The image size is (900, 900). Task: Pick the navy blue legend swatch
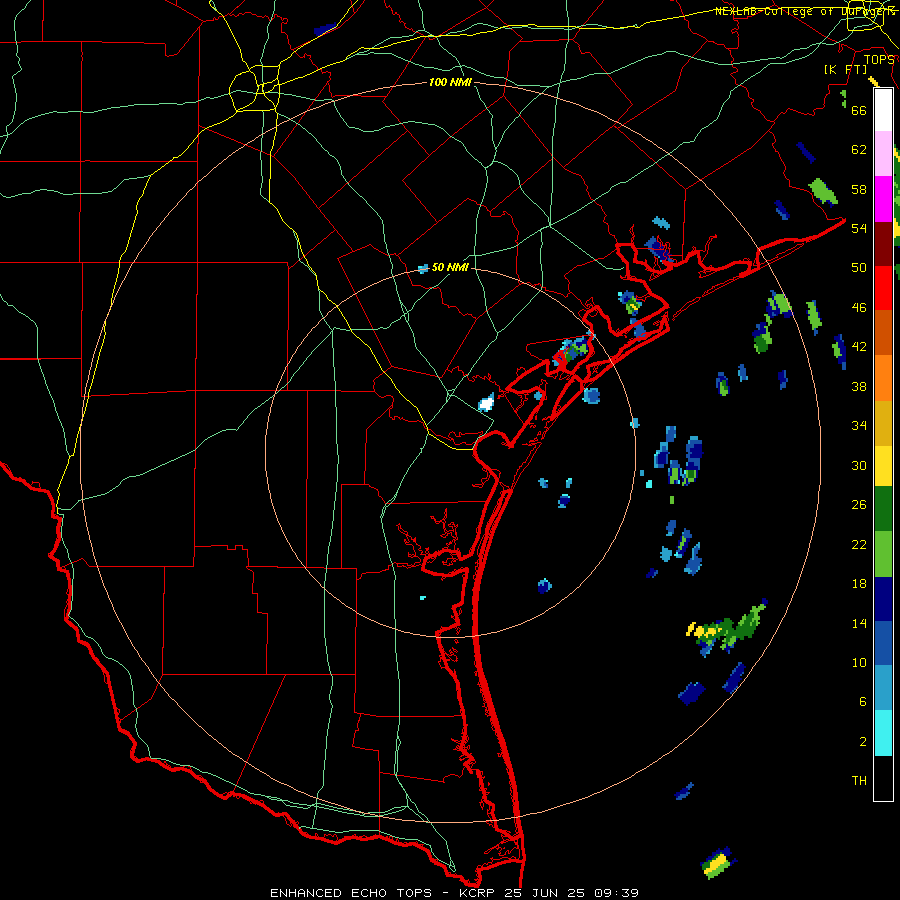pyautogui.click(x=883, y=599)
